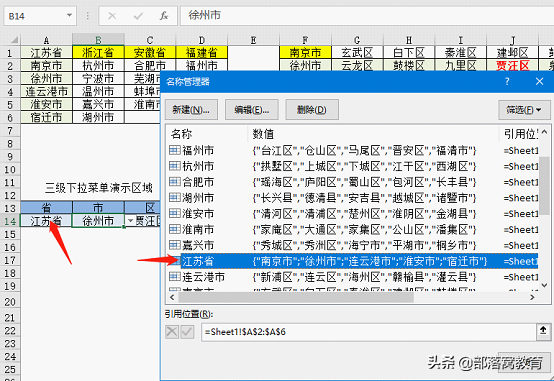Click cell F1 南京市
This screenshot has height=381, width=554.
click(x=305, y=52)
